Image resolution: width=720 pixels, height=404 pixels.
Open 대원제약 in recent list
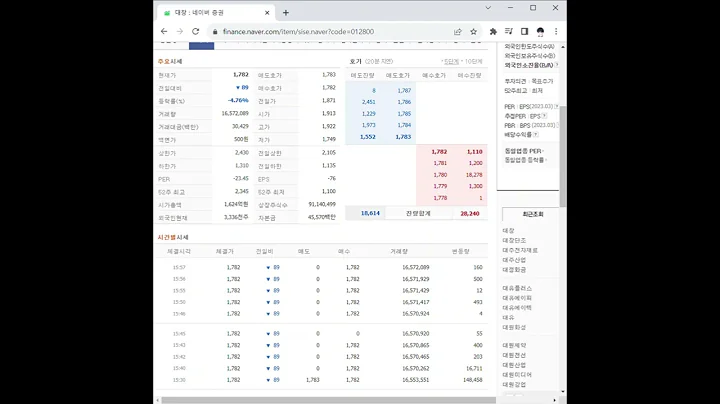(x=514, y=345)
